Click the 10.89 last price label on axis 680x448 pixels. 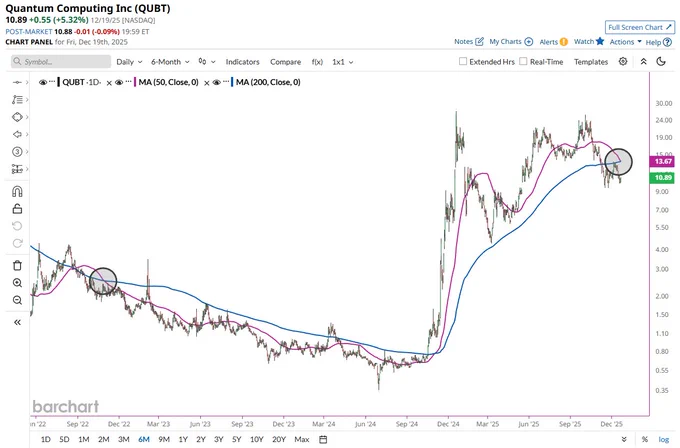click(x=662, y=177)
